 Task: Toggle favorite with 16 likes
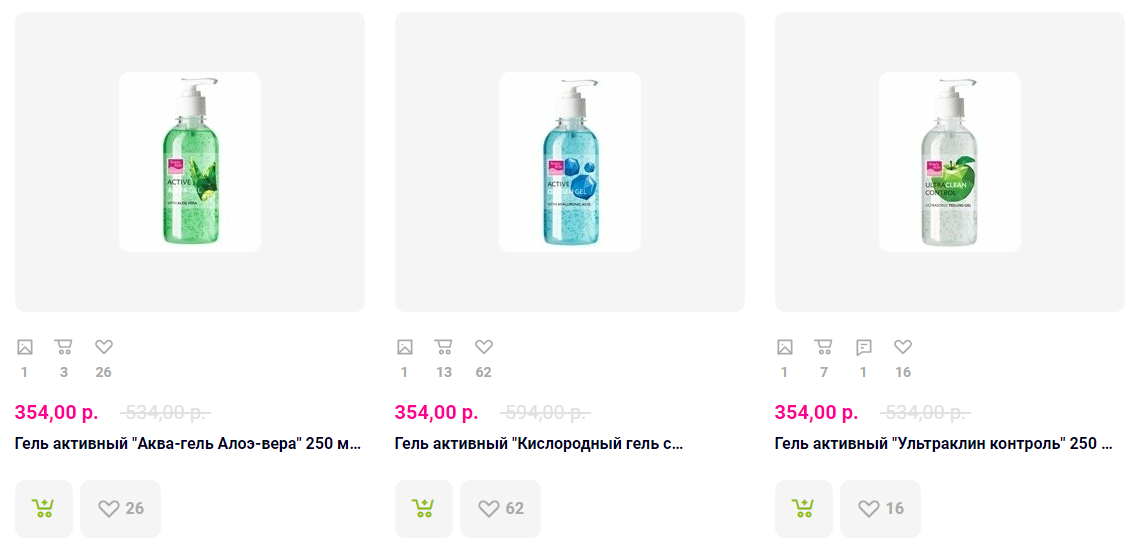coord(880,508)
